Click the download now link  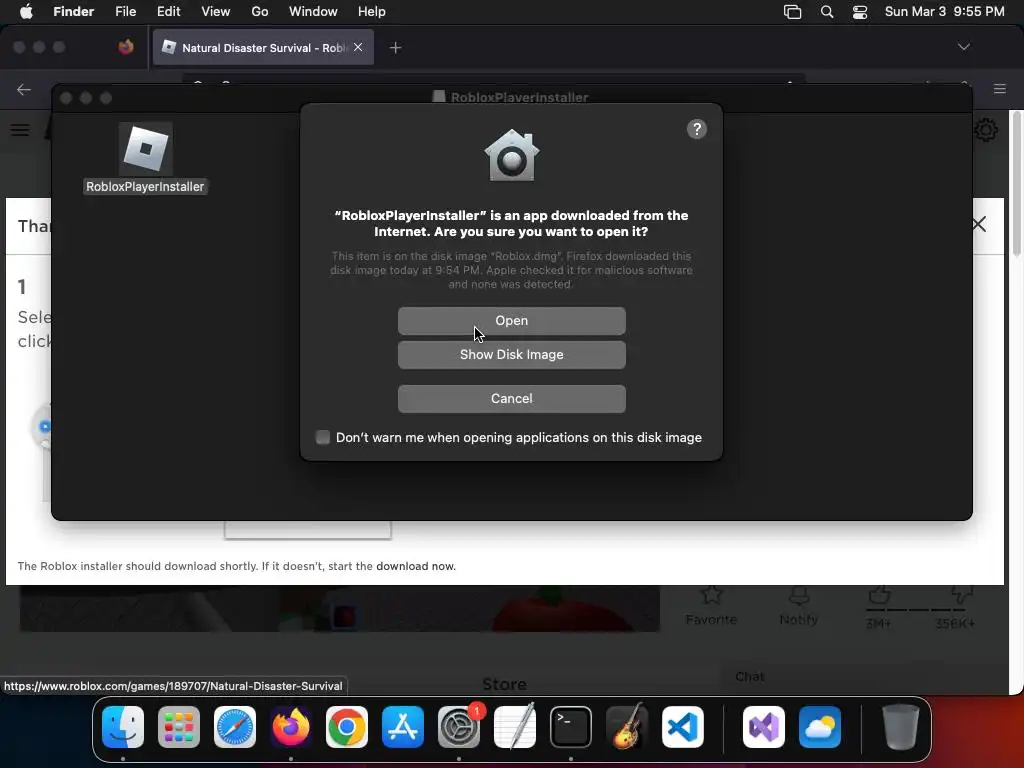pos(415,566)
